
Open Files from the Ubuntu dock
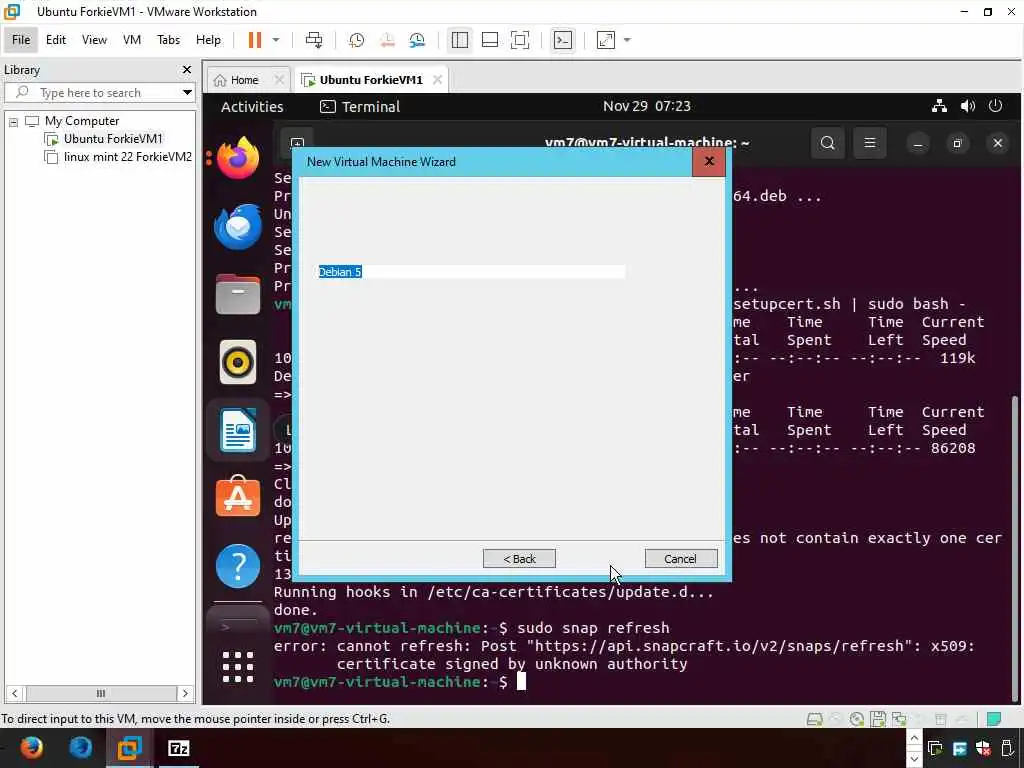click(x=238, y=295)
